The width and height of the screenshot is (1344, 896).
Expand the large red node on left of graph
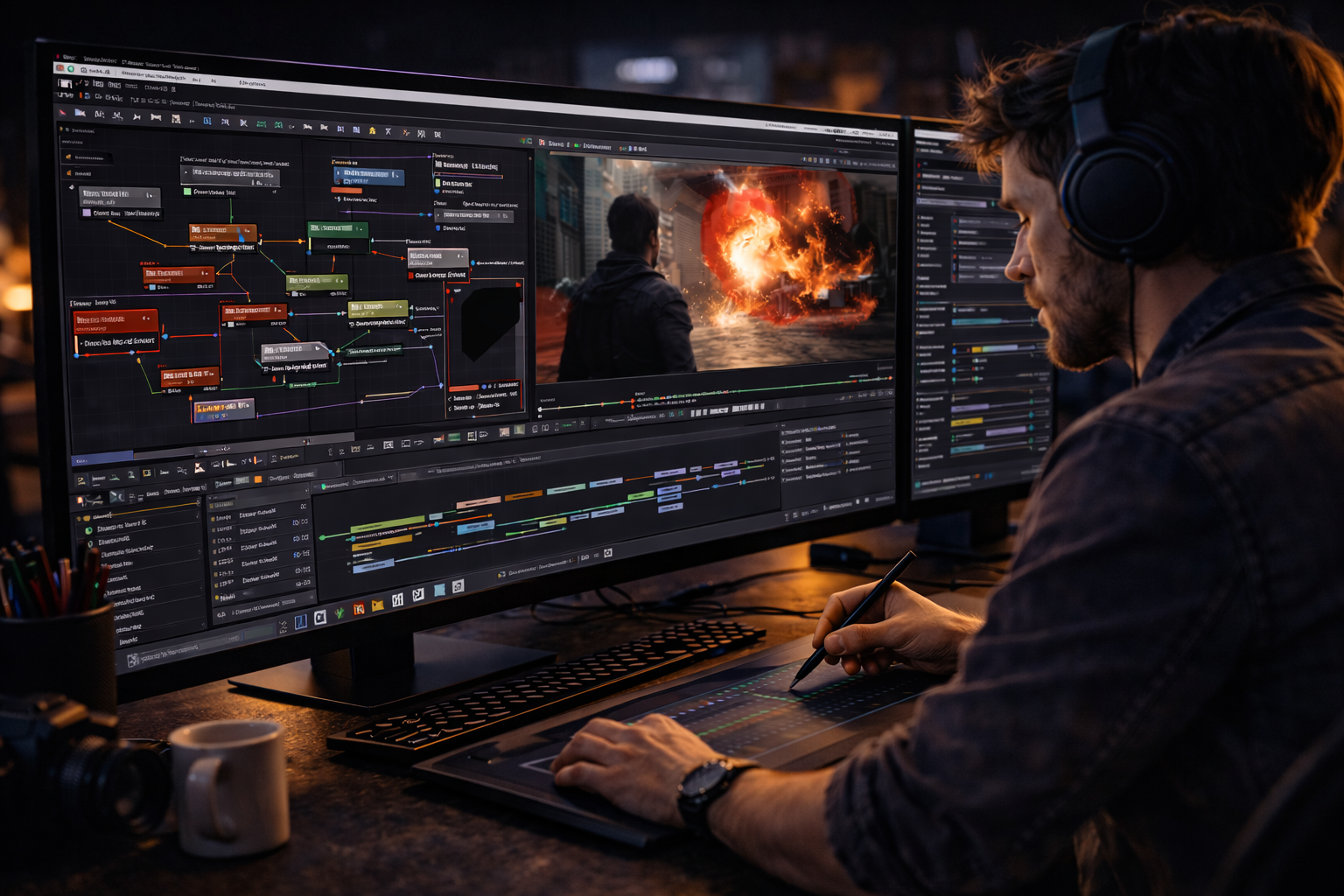coord(115,320)
